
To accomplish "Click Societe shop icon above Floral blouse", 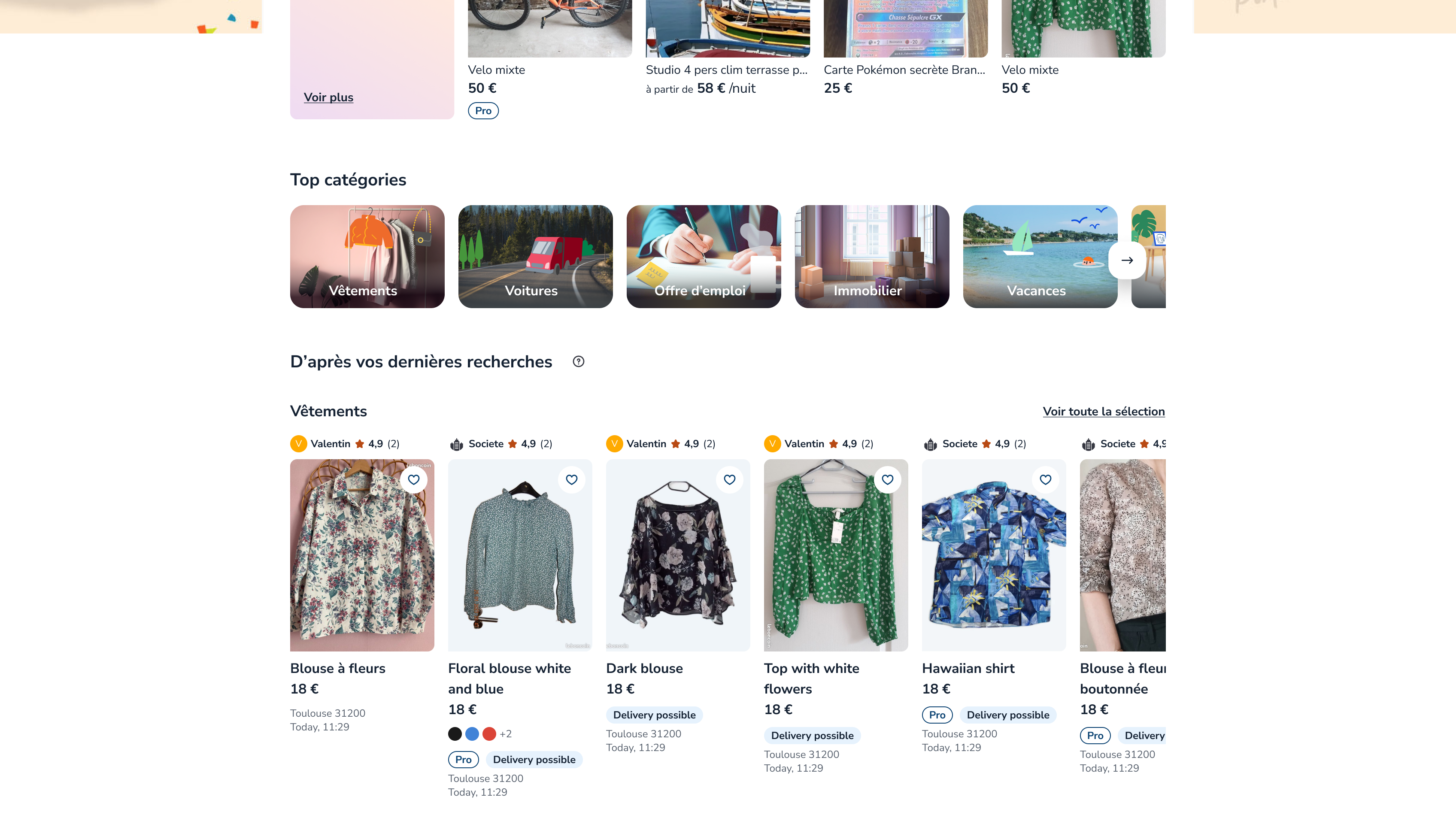I will [456, 444].
